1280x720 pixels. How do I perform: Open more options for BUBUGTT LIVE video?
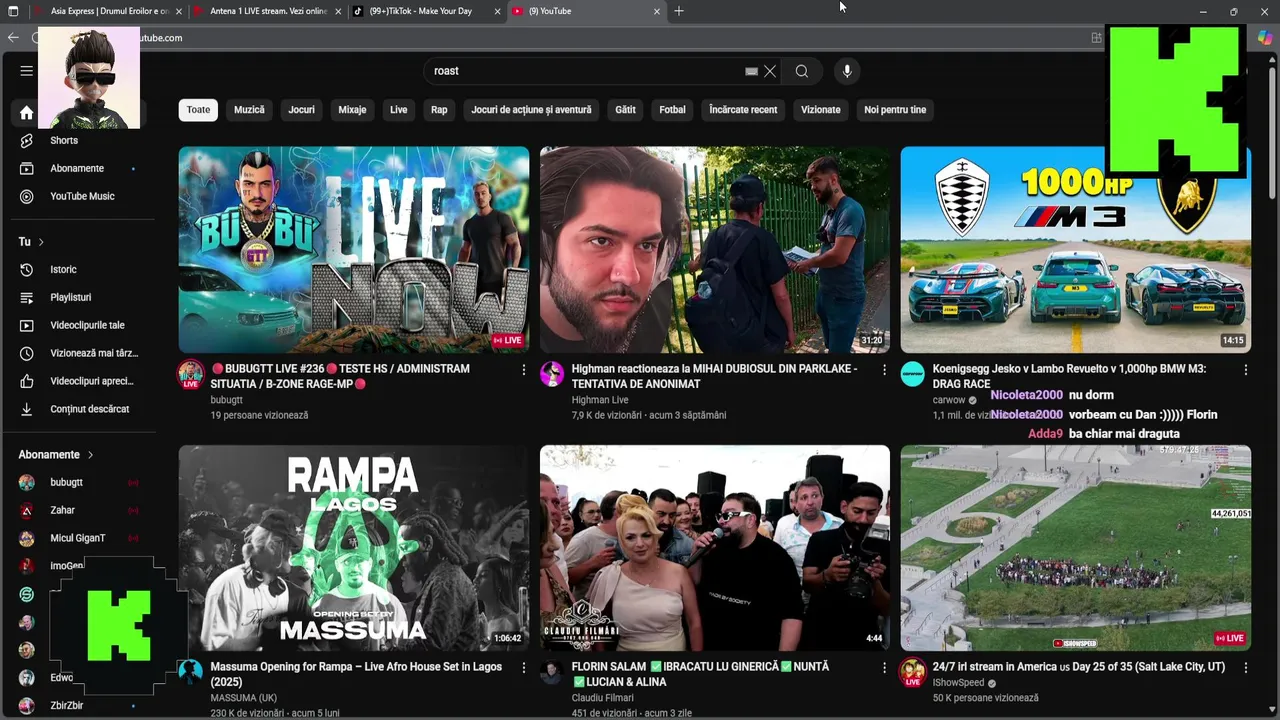coord(523,370)
